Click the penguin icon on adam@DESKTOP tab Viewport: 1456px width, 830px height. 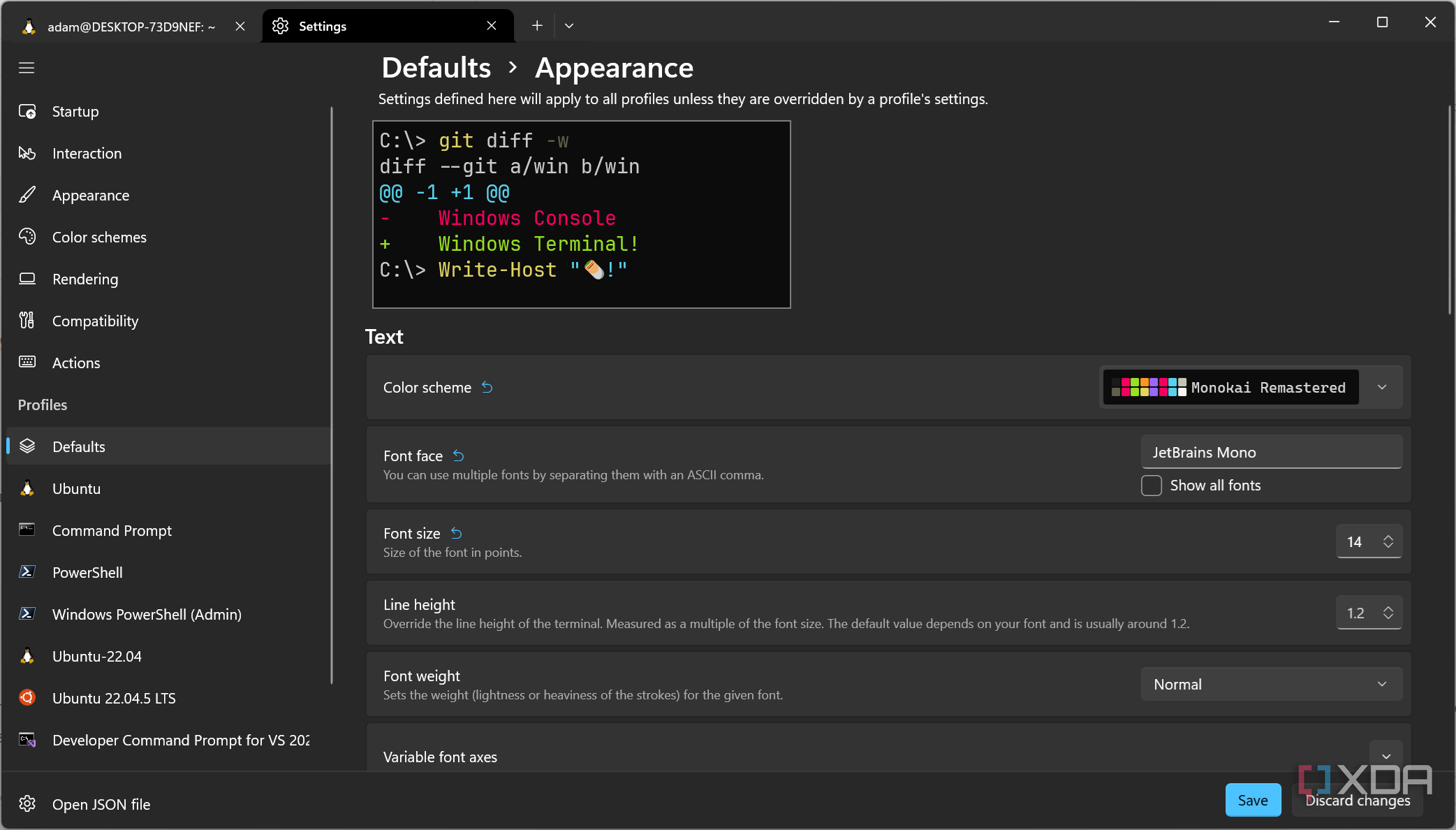[29, 27]
